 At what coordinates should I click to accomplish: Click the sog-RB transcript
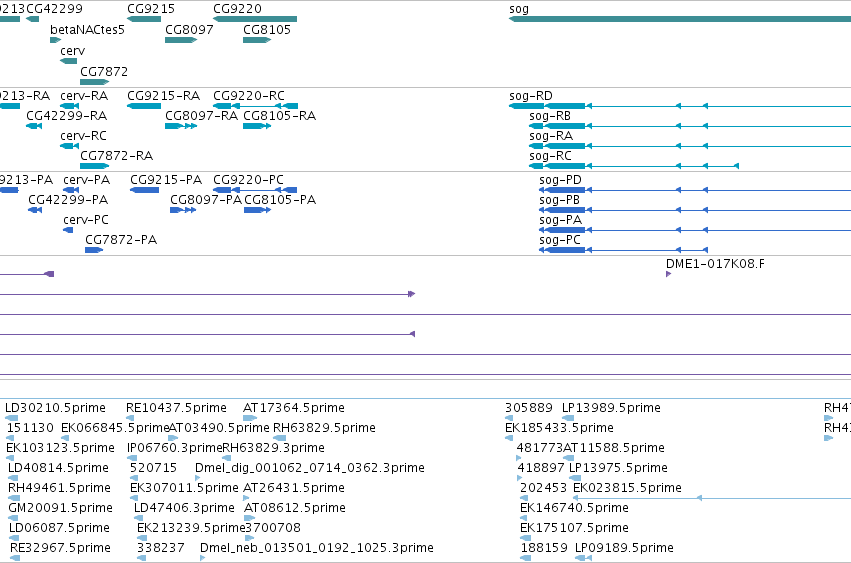690,126
